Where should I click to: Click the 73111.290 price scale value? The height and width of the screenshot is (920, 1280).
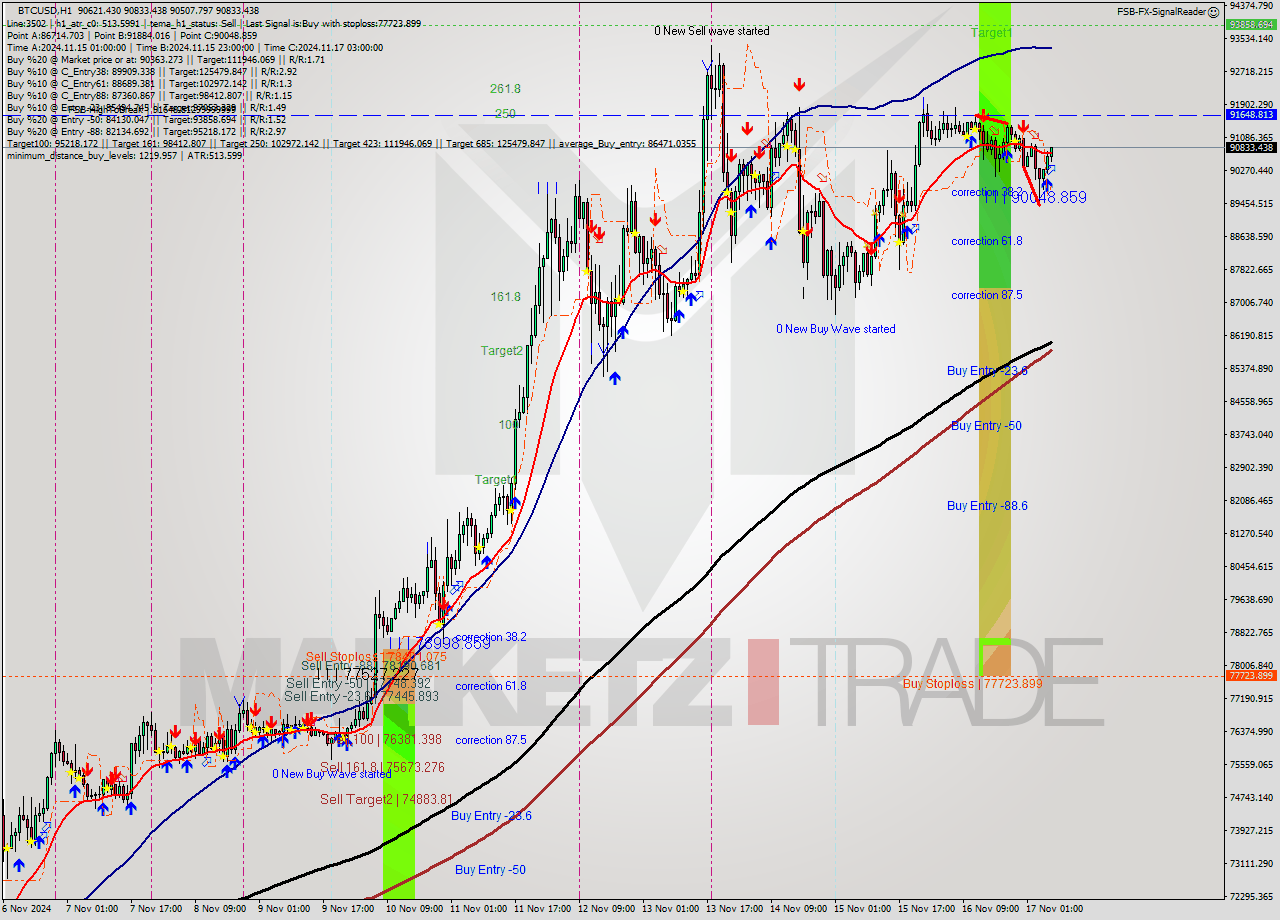click(x=1250, y=863)
